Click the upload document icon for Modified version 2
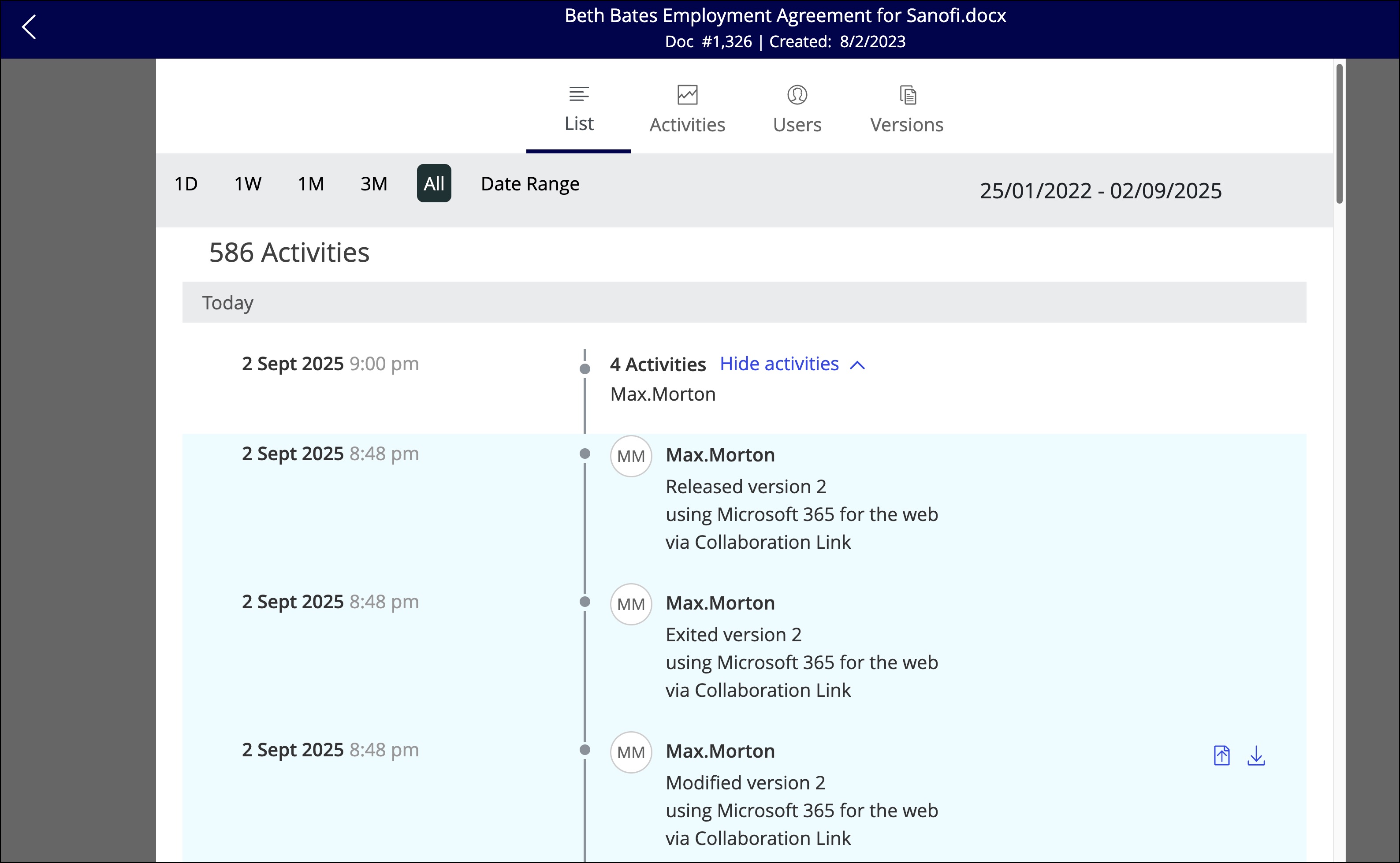This screenshot has height=863, width=1400. 1221,756
